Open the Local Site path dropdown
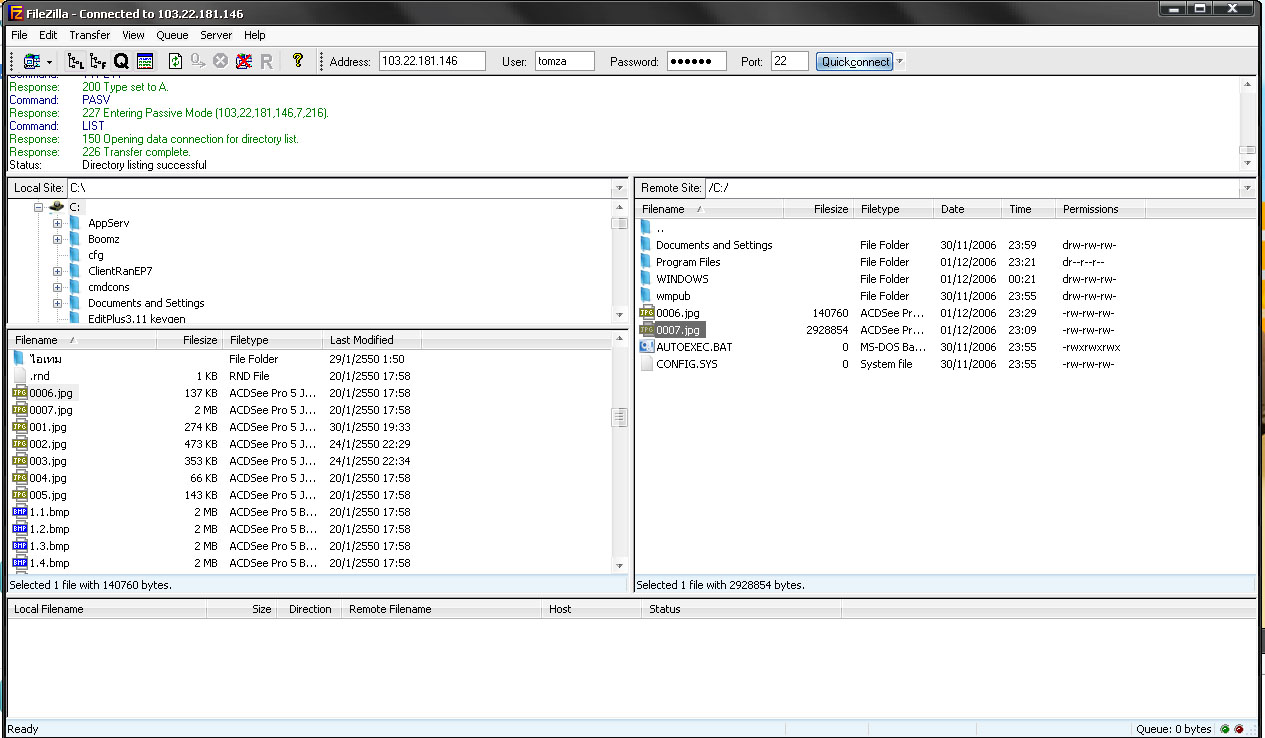This screenshot has width=1265, height=738. [620, 188]
